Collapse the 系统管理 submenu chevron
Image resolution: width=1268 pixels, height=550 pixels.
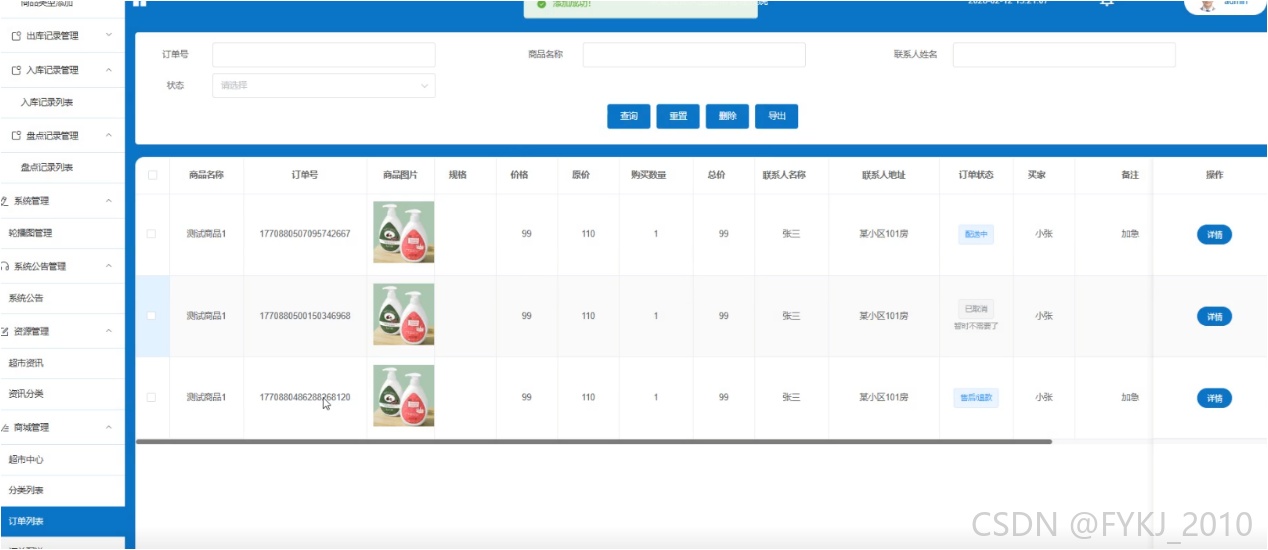(108, 201)
